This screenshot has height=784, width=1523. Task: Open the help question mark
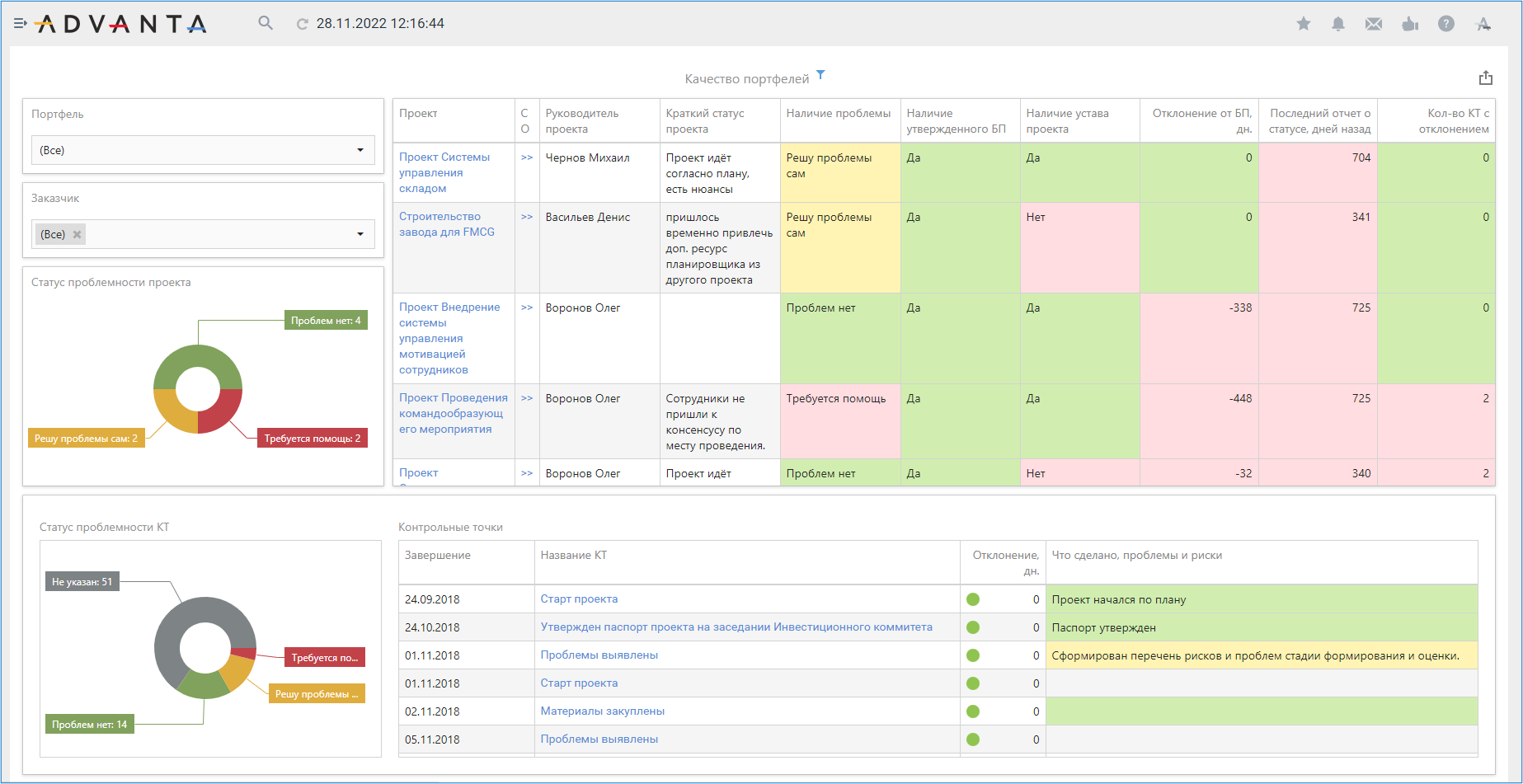pyautogui.click(x=1445, y=24)
